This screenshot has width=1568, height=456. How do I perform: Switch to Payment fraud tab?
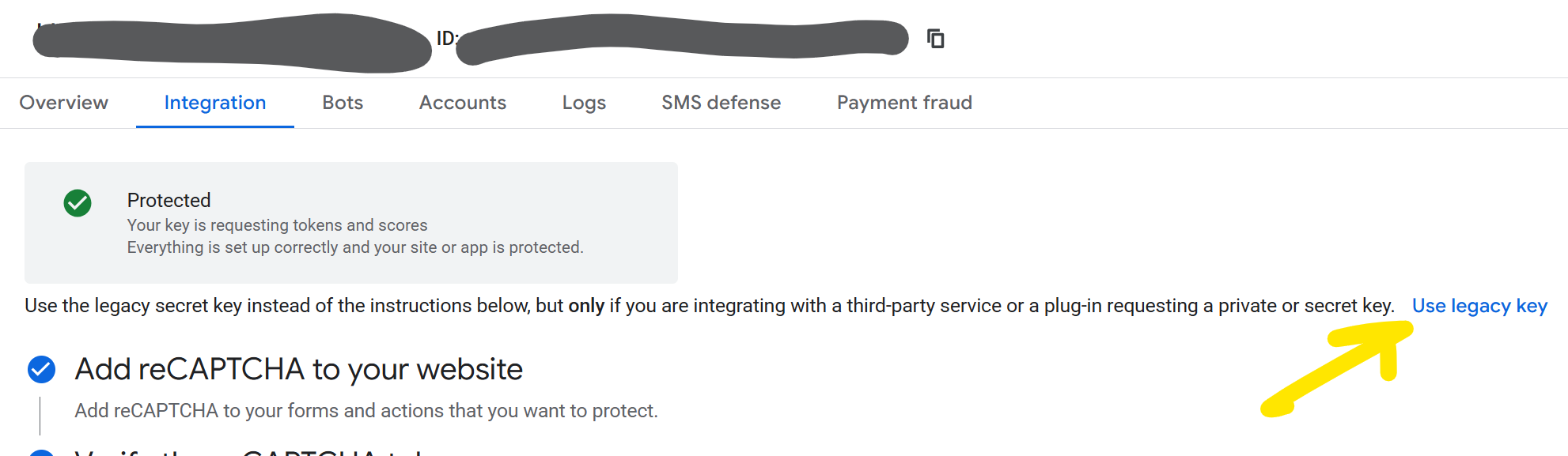click(904, 103)
